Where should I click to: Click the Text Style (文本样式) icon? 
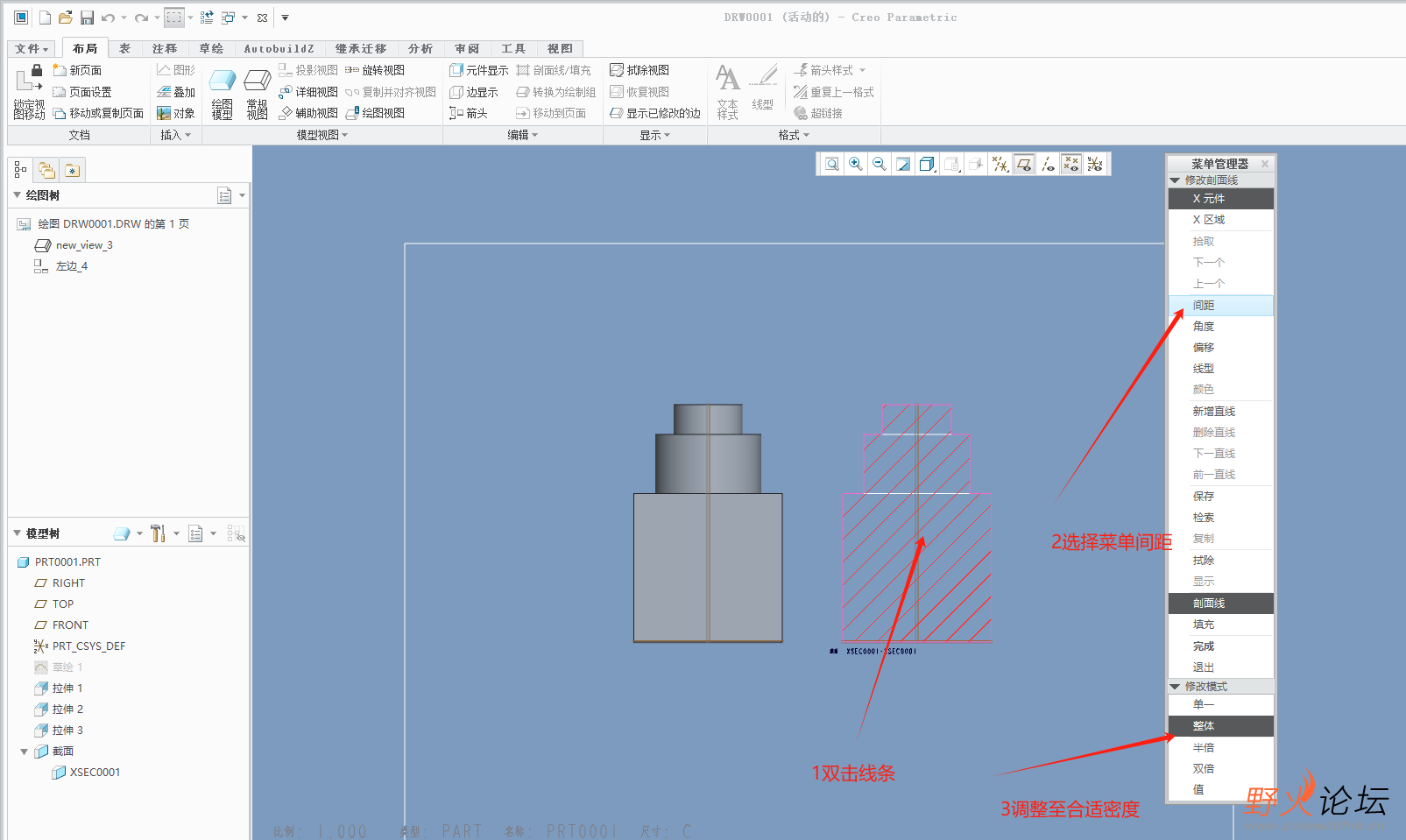click(728, 92)
